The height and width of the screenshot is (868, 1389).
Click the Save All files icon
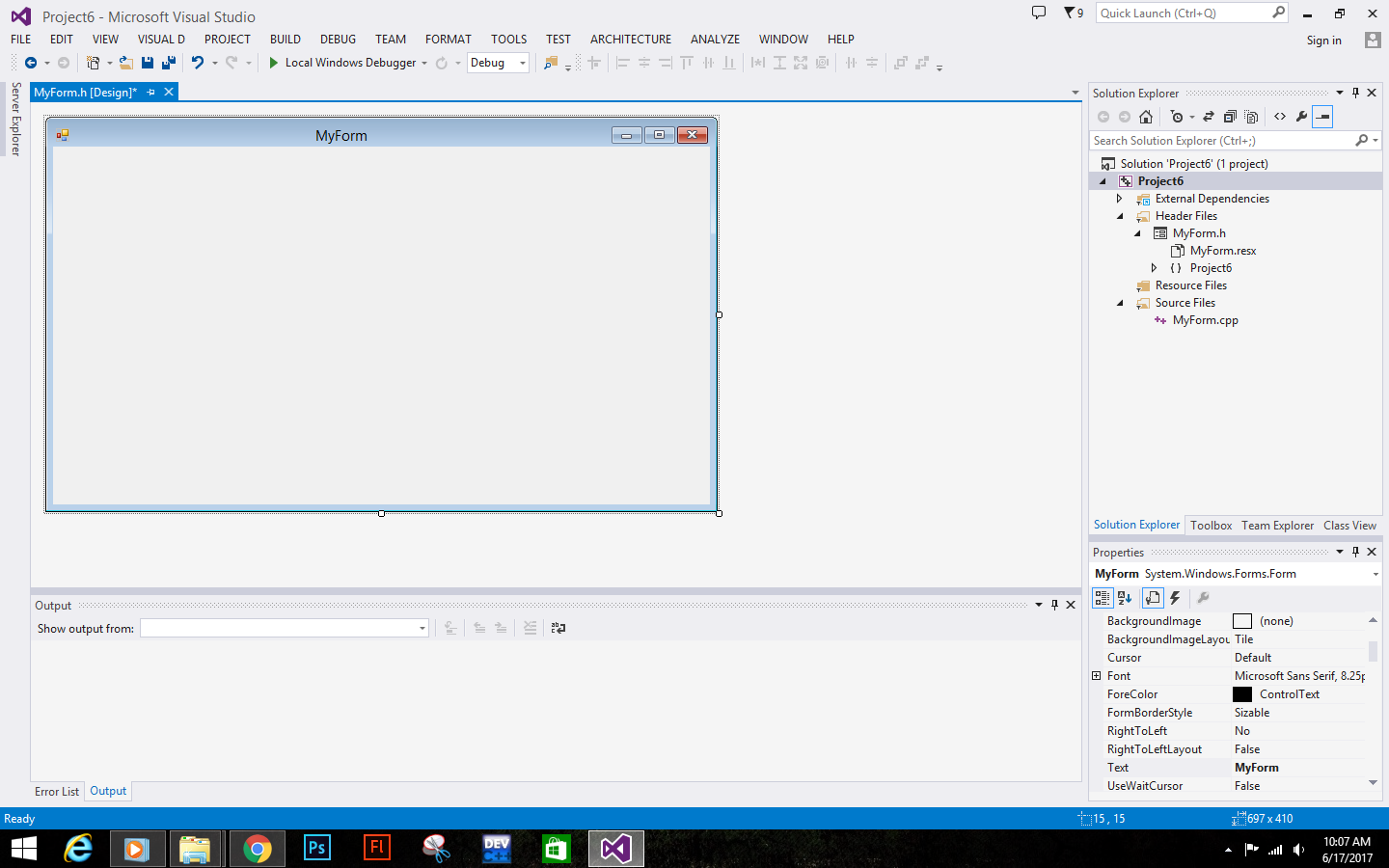tap(167, 62)
